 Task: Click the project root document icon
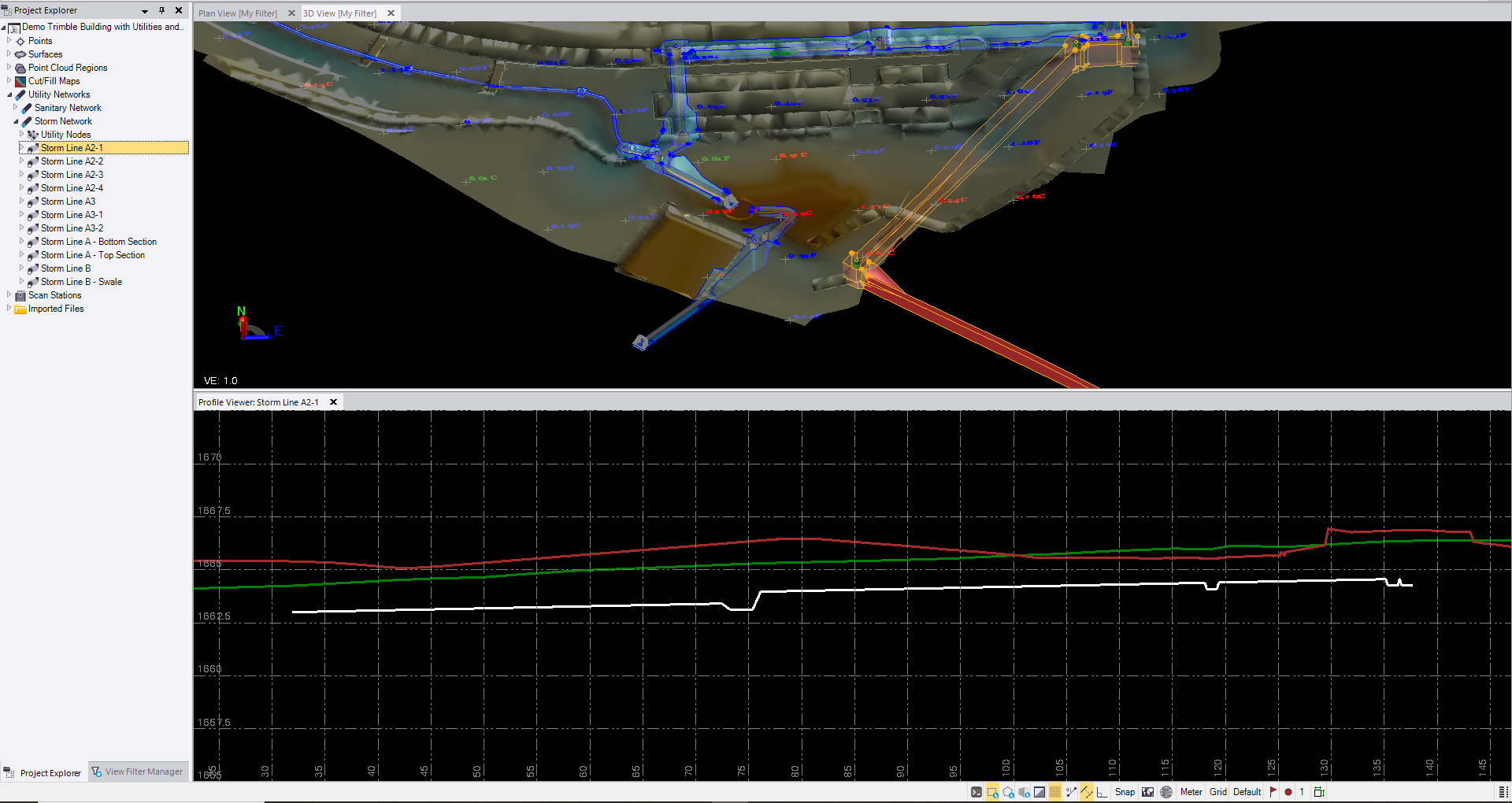pos(14,28)
